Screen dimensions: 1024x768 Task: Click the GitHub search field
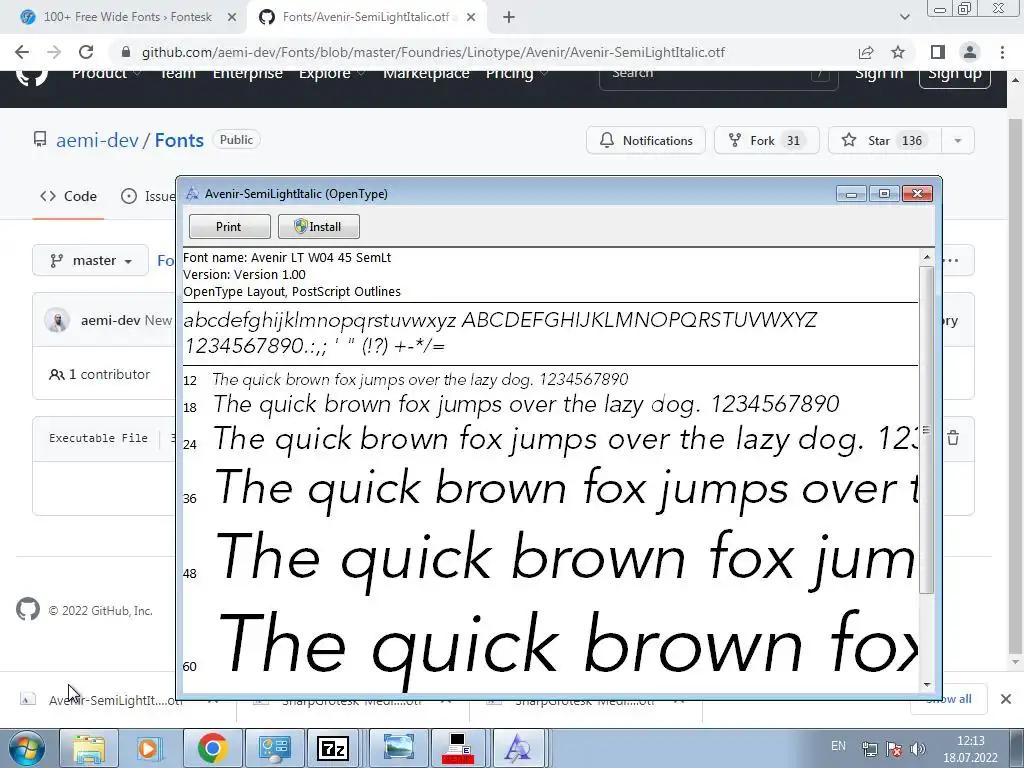[718, 77]
